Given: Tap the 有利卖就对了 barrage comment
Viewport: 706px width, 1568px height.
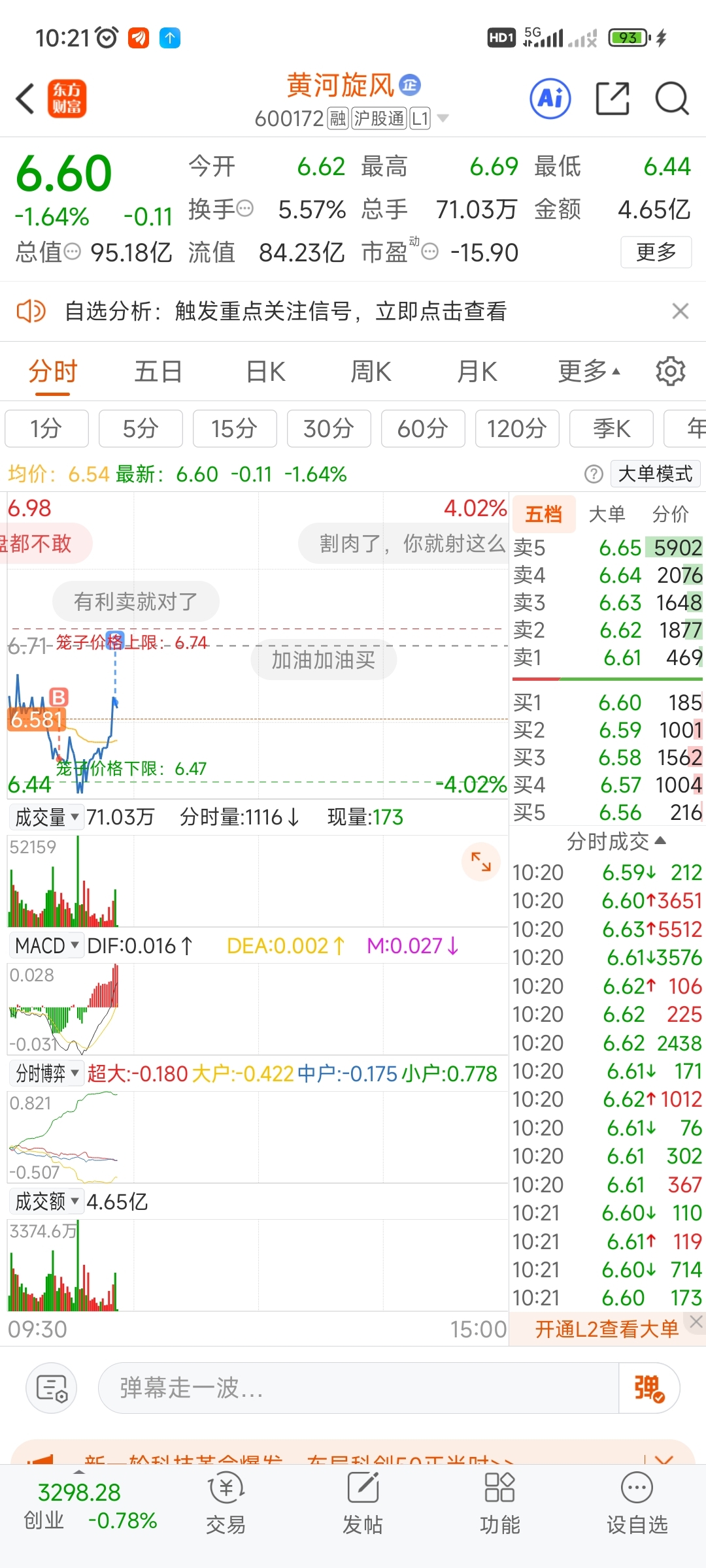Looking at the screenshot, I should (x=136, y=601).
